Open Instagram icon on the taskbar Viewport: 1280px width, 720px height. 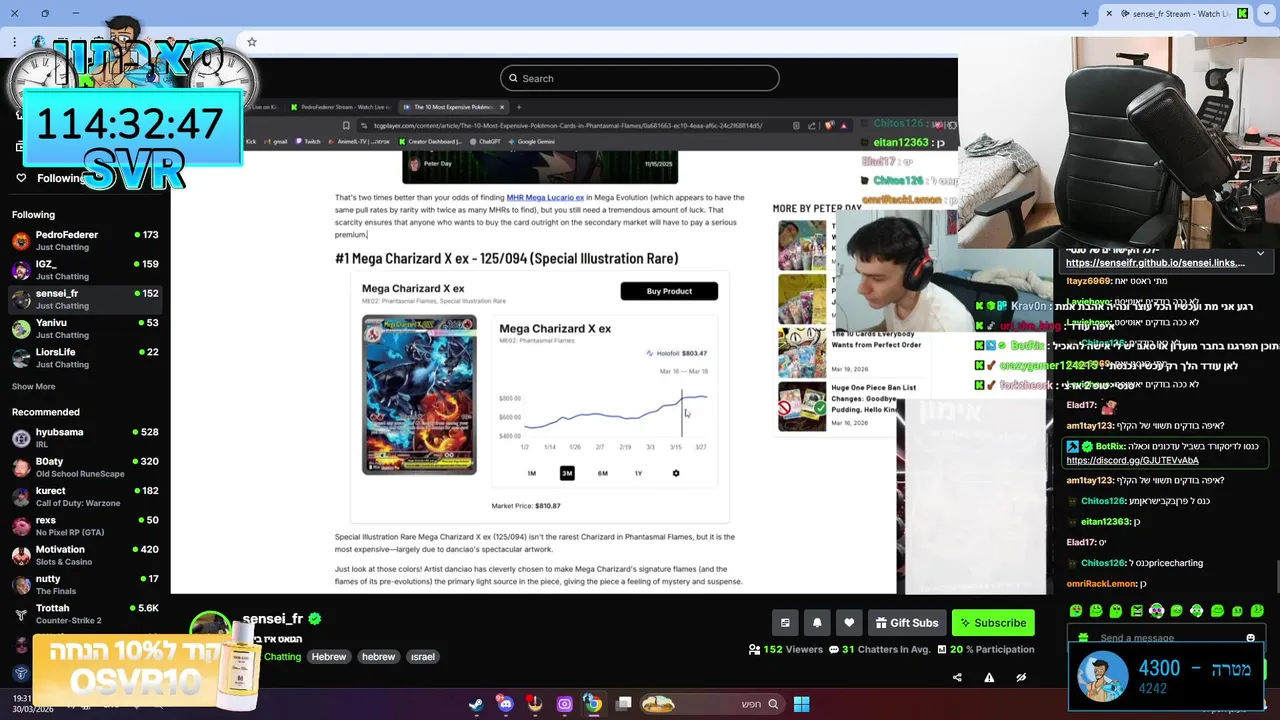(564, 704)
